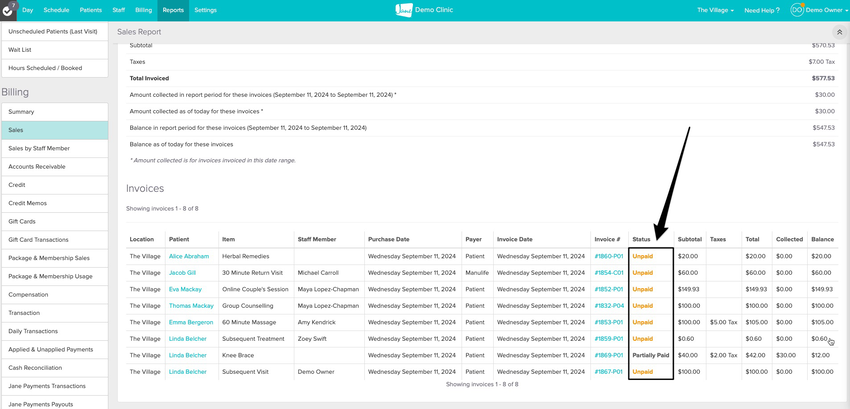Open invoice #1867-P01
The image size is (850, 409).
click(609, 372)
